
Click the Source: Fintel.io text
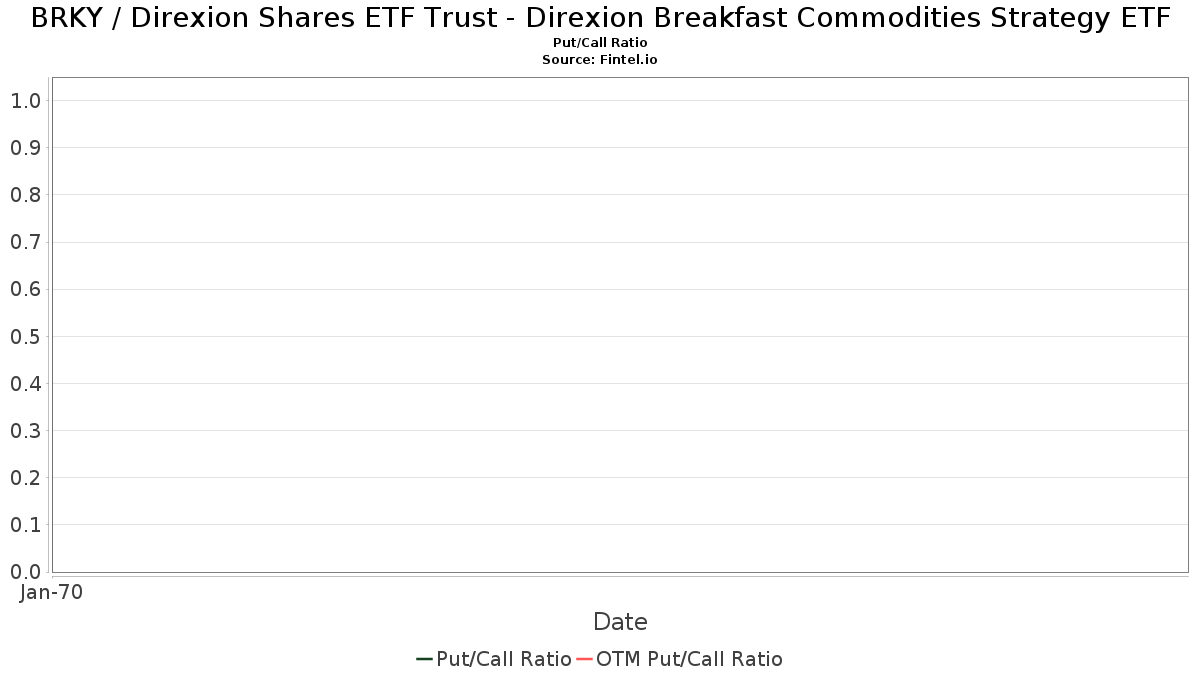tap(600, 60)
